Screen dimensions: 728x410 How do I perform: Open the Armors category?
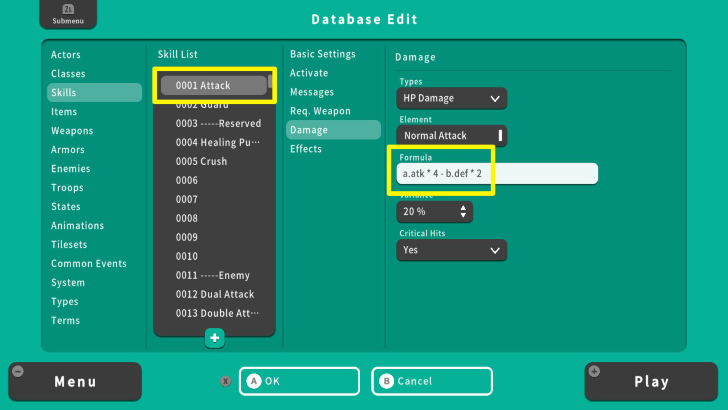coord(68,150)
